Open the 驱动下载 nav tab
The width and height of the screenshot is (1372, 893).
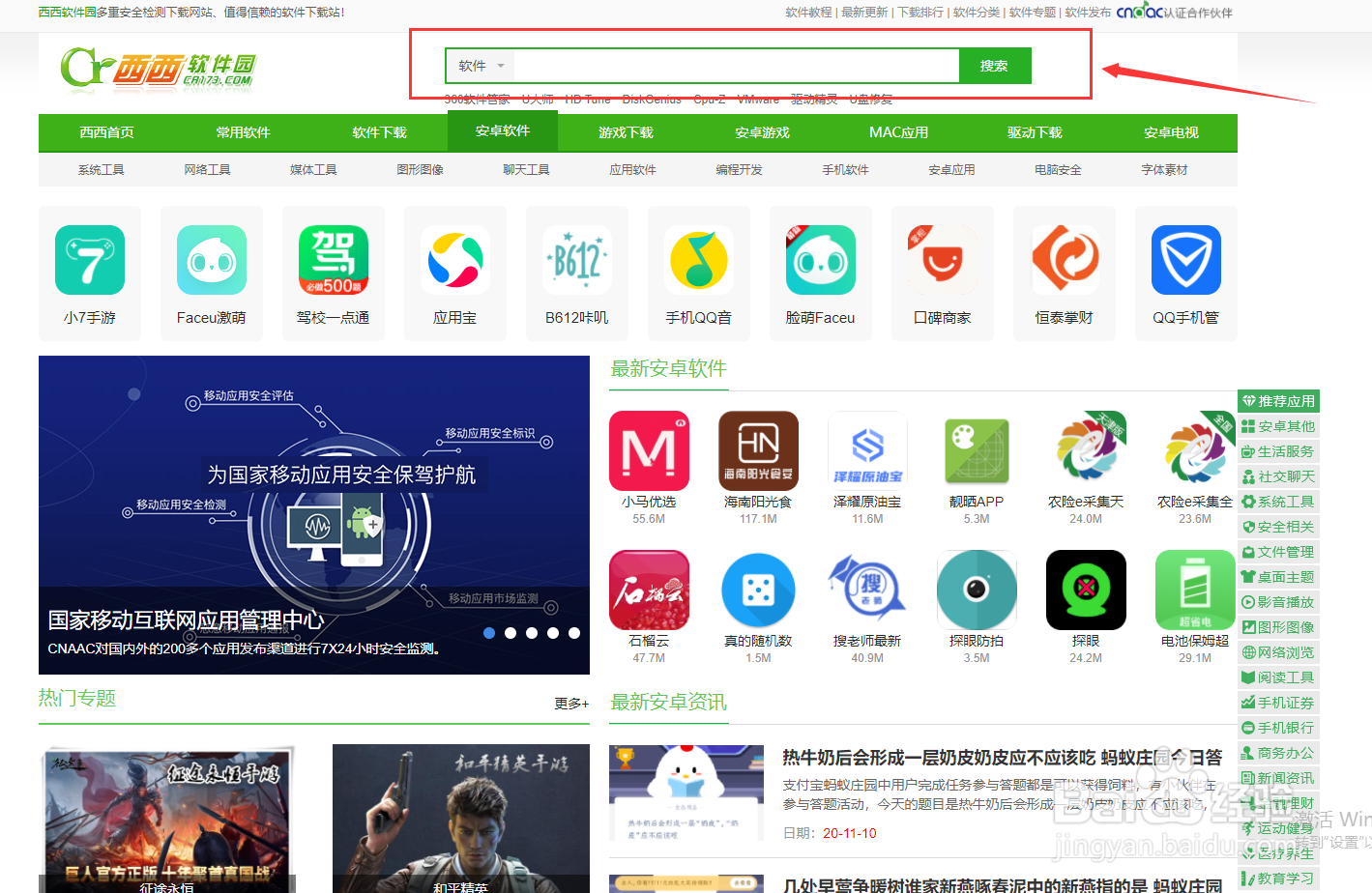click(x=1035, y=132)
